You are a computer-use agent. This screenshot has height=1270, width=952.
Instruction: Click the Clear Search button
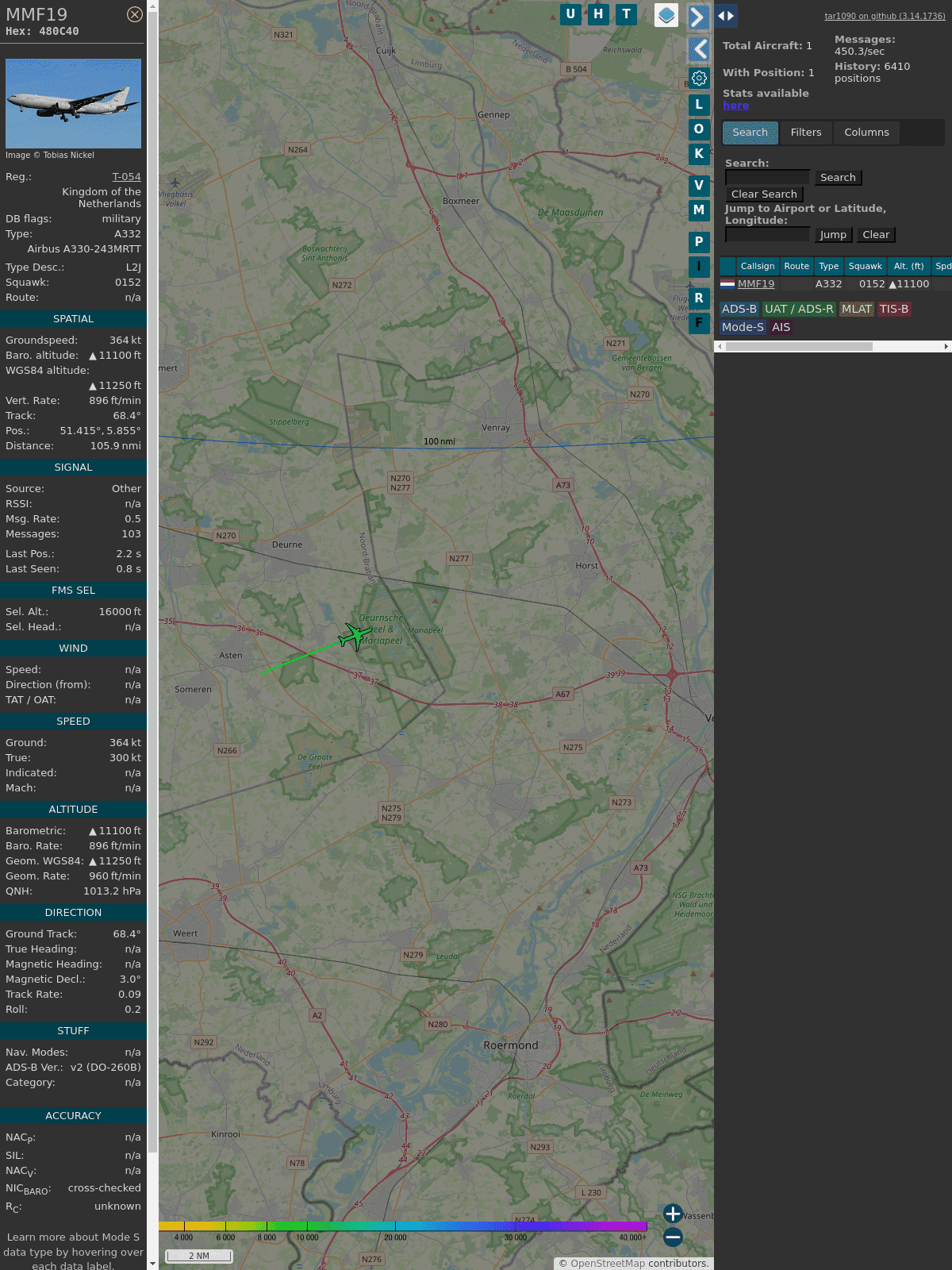(x=764, y=194)
